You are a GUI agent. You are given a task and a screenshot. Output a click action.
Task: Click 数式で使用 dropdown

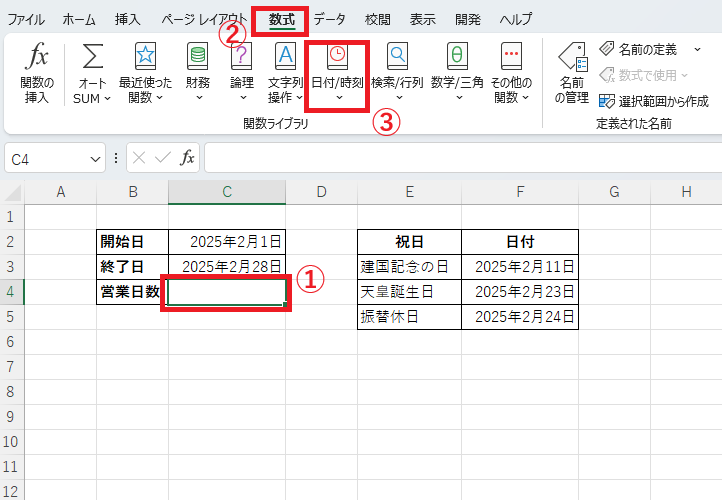[x=643, y=75]
